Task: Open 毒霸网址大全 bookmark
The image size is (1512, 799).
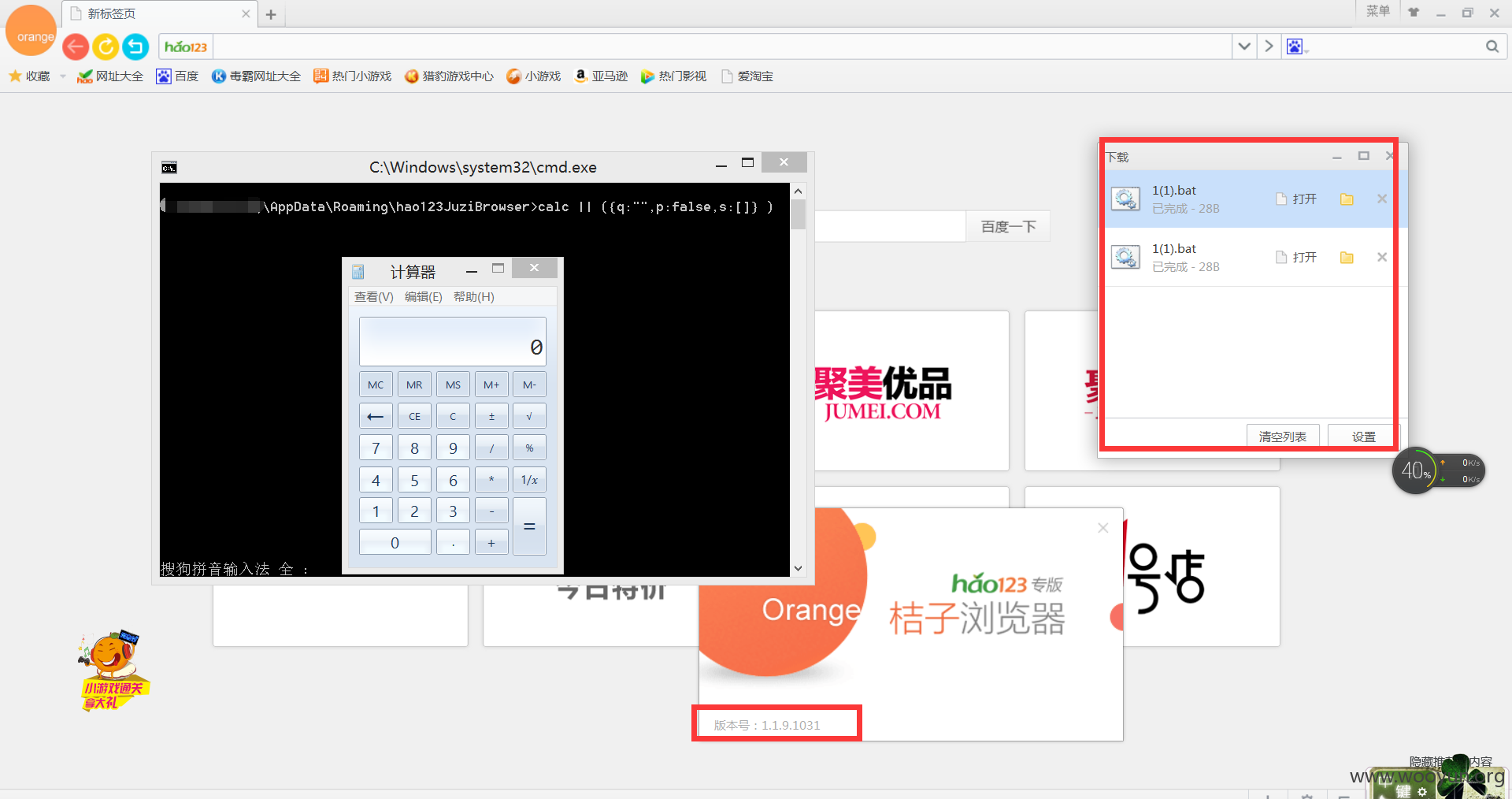Action: click(x=256, y=76)
